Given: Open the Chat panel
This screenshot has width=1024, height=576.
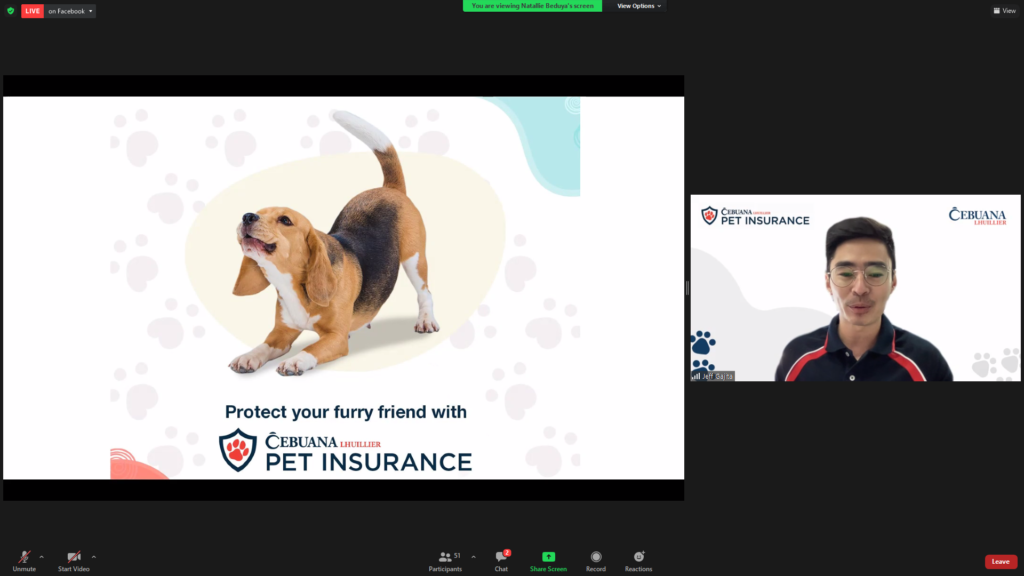Looking at the screenshot, I should (502, 561).
